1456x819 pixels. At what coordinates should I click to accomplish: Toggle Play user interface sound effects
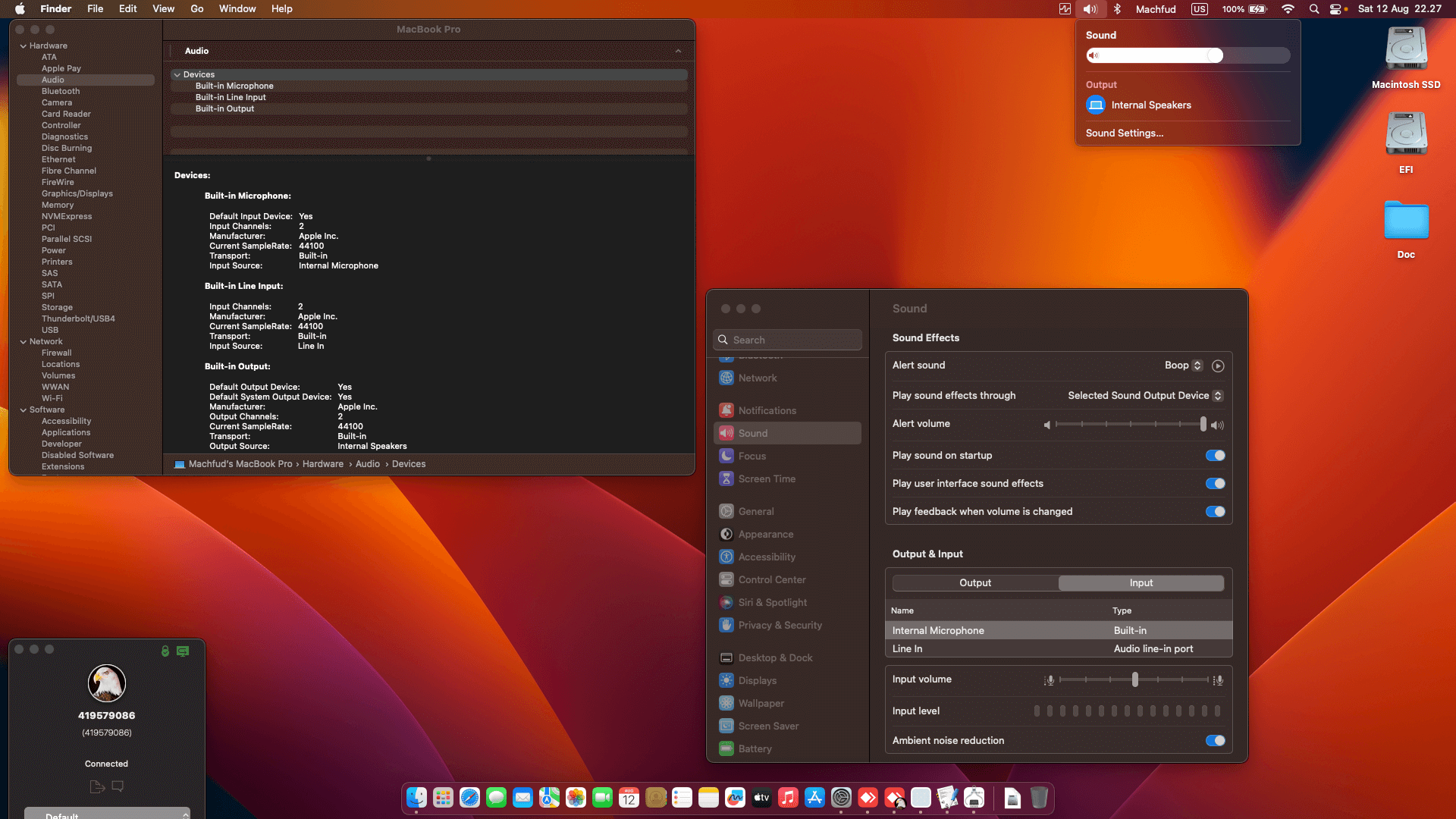1215,484
